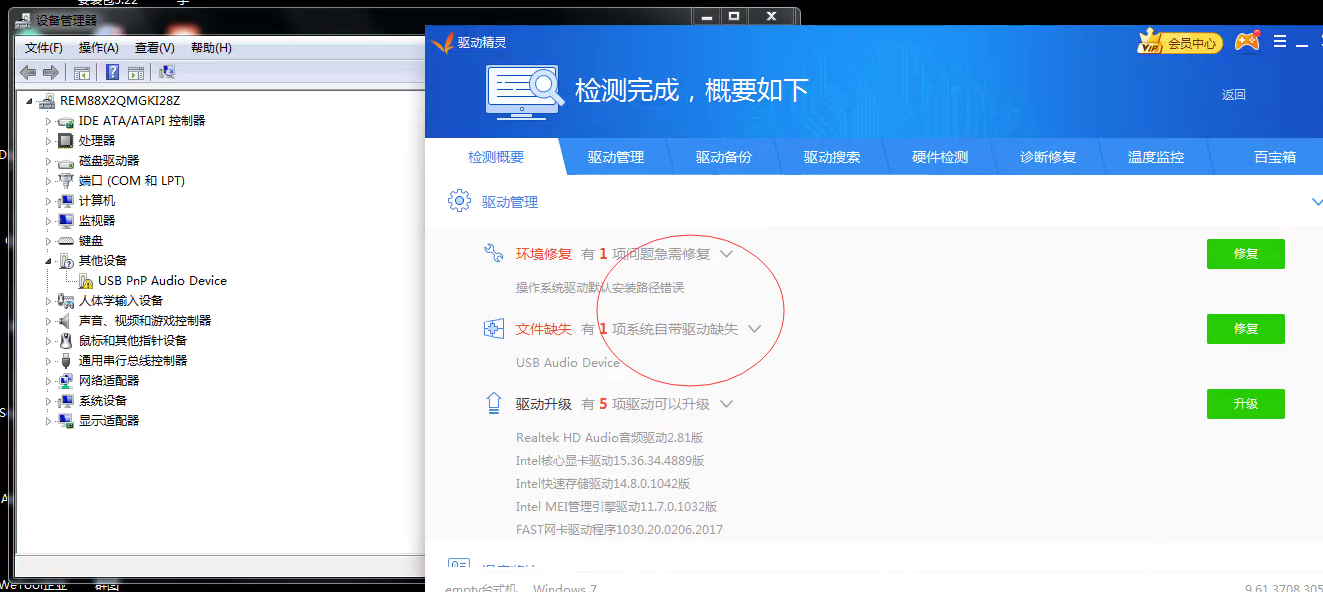The image size is (1323, 592).
Task: Collapse the 环境修复 details chevron
Action: [x=727, y=254]
